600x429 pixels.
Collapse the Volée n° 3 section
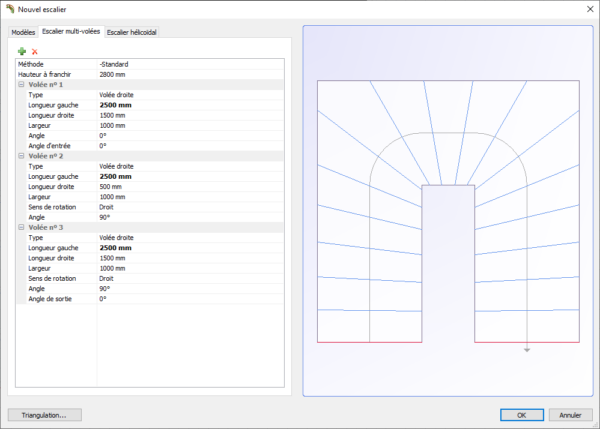pos(21,227)
